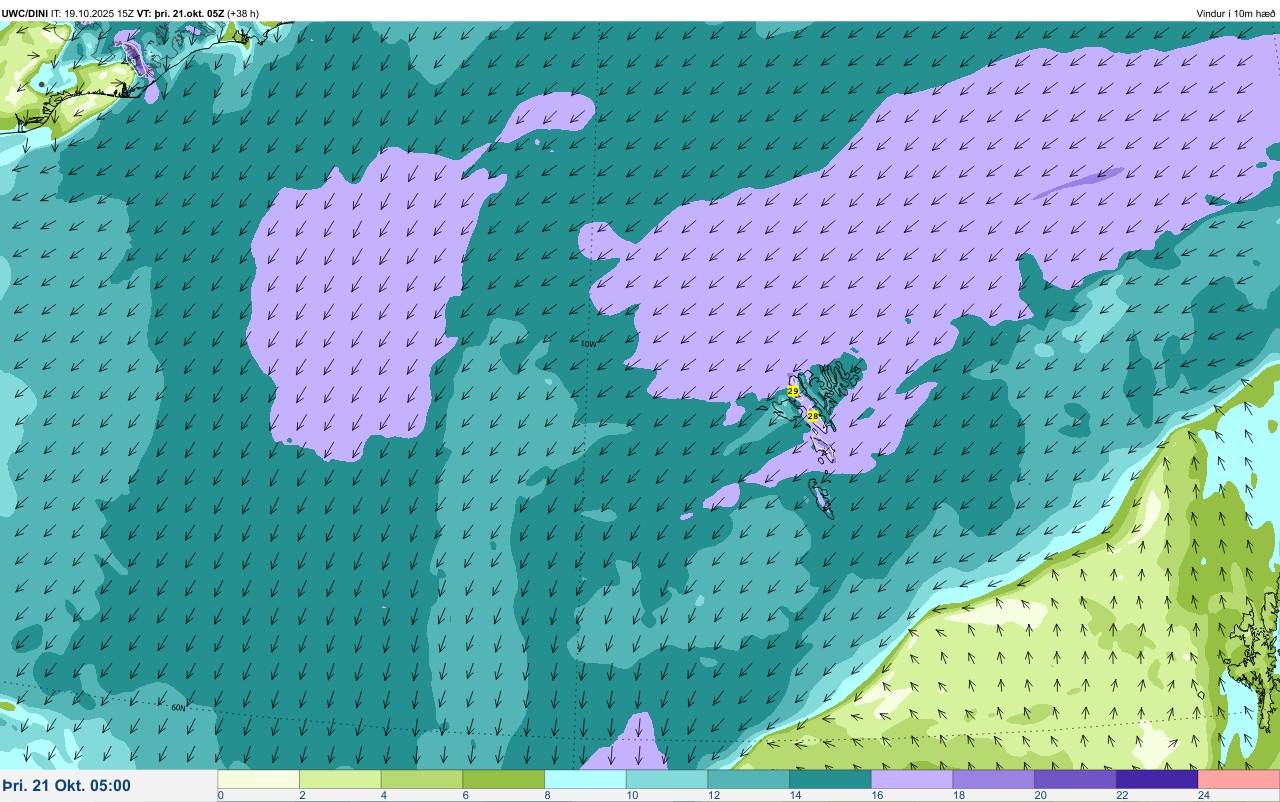Screen dimensions: 1280x802
Task: Click the '(+38 h)' forecast offset text
Action: [243, 13]
